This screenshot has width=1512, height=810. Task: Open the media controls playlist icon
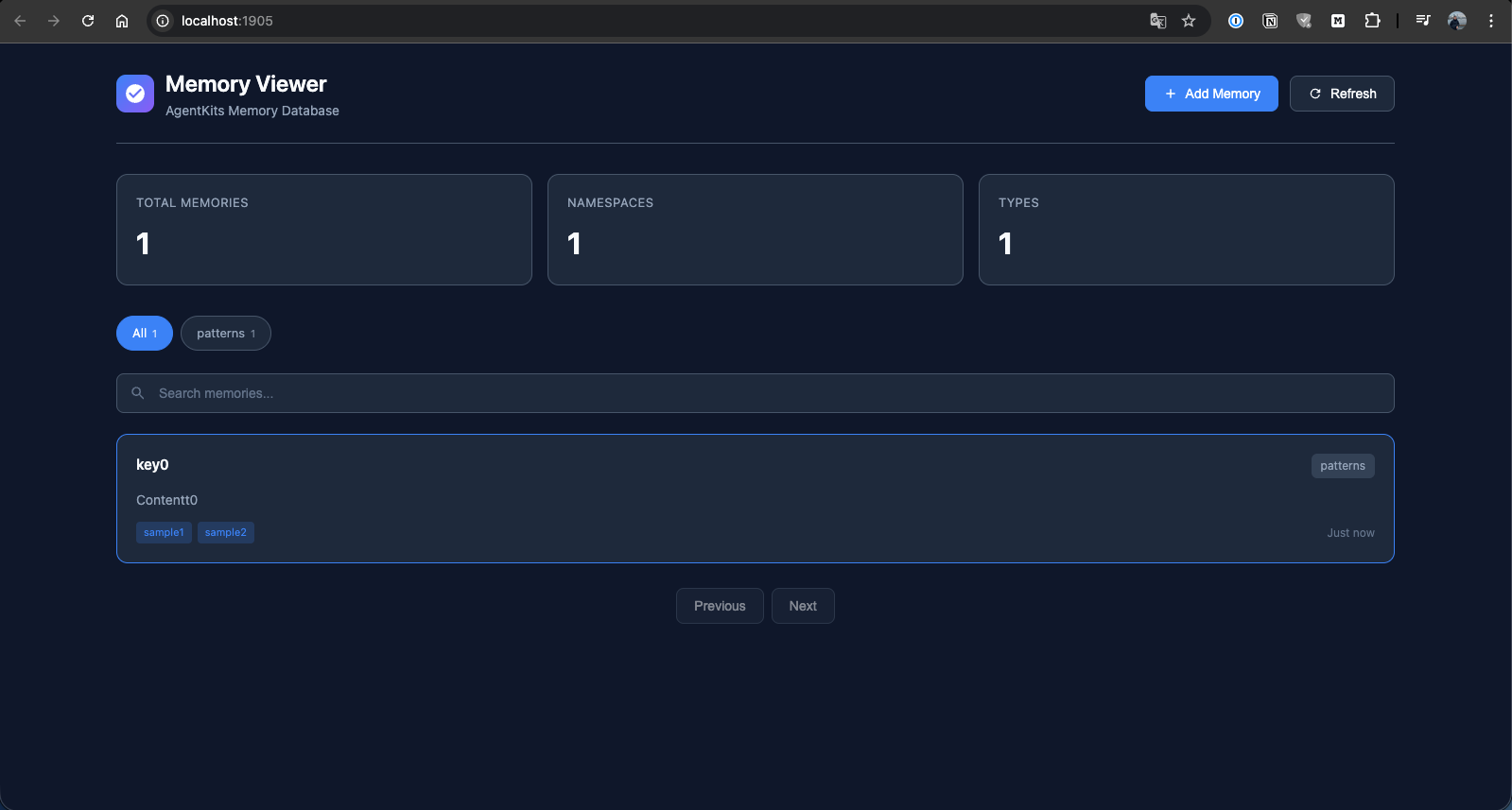[x=1423, y=21]
